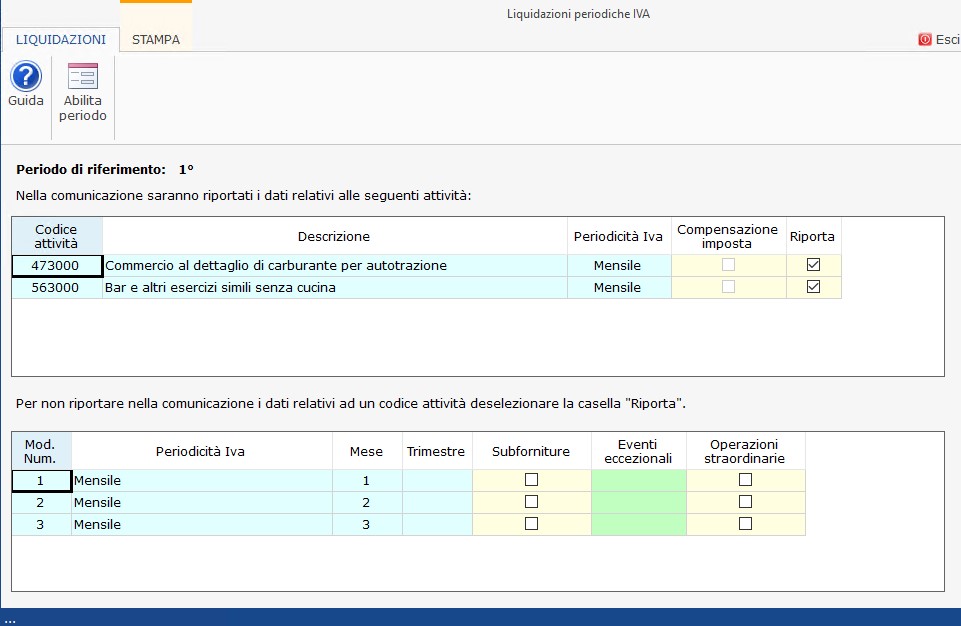Screen dimensions: 961x626
Task: Select the Bar e altri esercizi description cell
Action: 334,287
